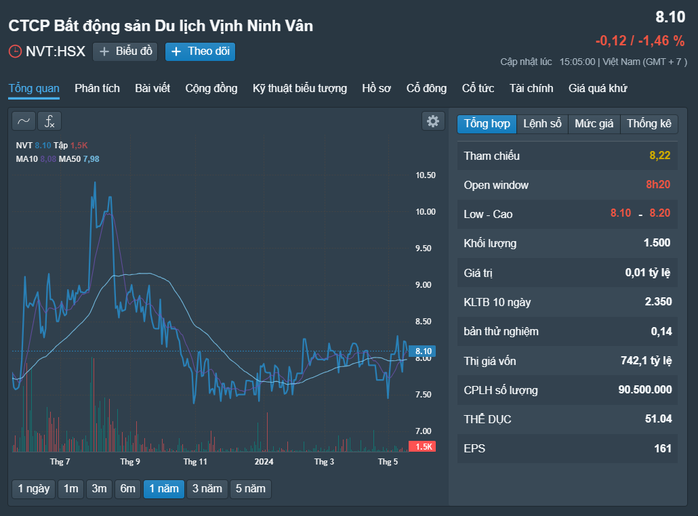Click the 8.10 price label on chart axis

[422, 351]
